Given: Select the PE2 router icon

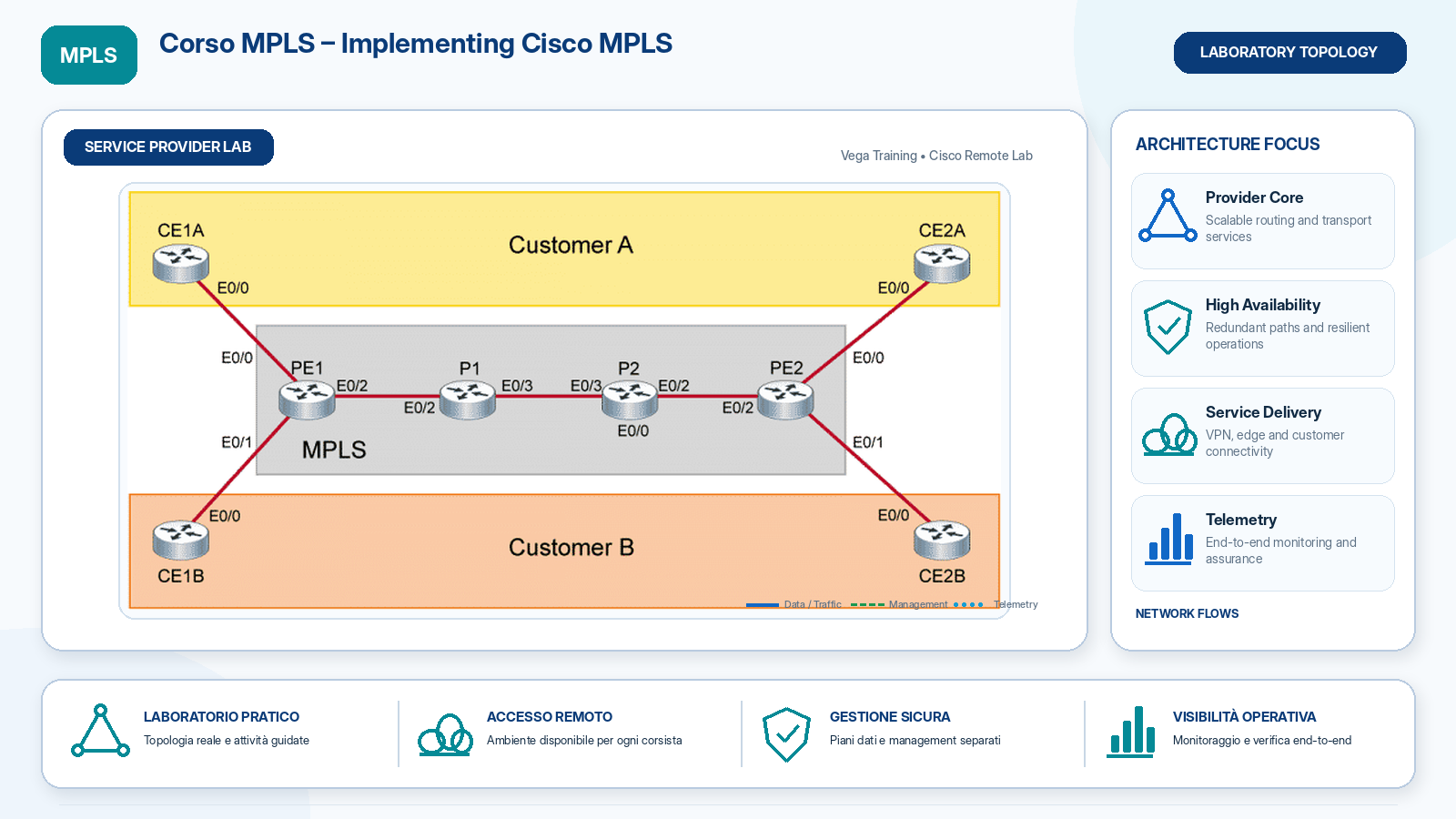Looking at the screenshot, I should point(785,400).
